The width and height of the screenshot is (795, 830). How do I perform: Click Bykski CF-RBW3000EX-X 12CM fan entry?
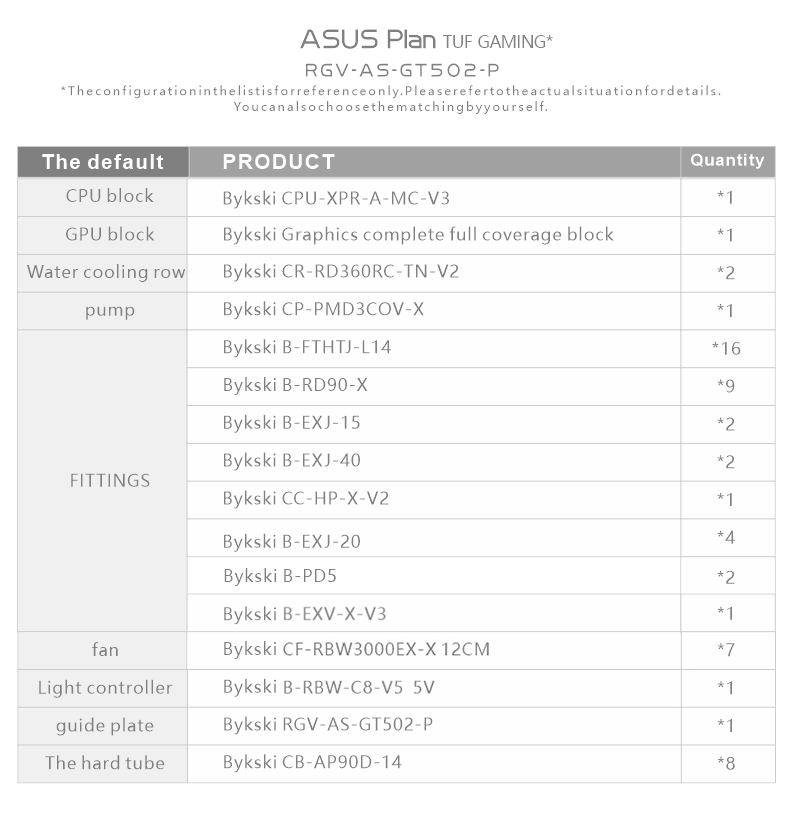tap(356, 649)
